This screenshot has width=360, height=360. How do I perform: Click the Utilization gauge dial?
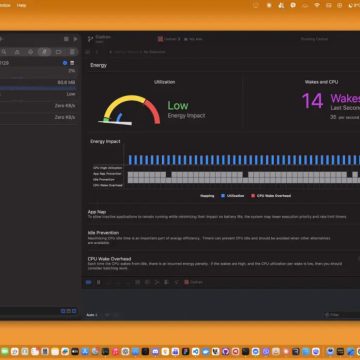click(x=129, y=110)
